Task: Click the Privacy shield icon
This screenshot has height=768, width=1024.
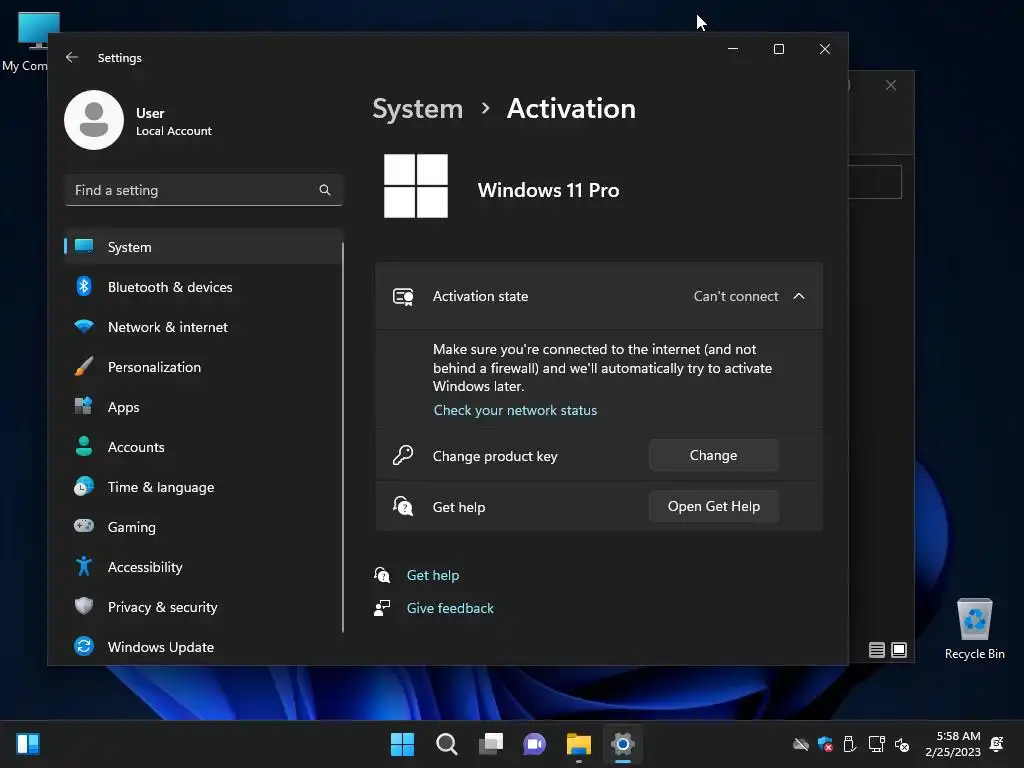Action: point(84,606)
